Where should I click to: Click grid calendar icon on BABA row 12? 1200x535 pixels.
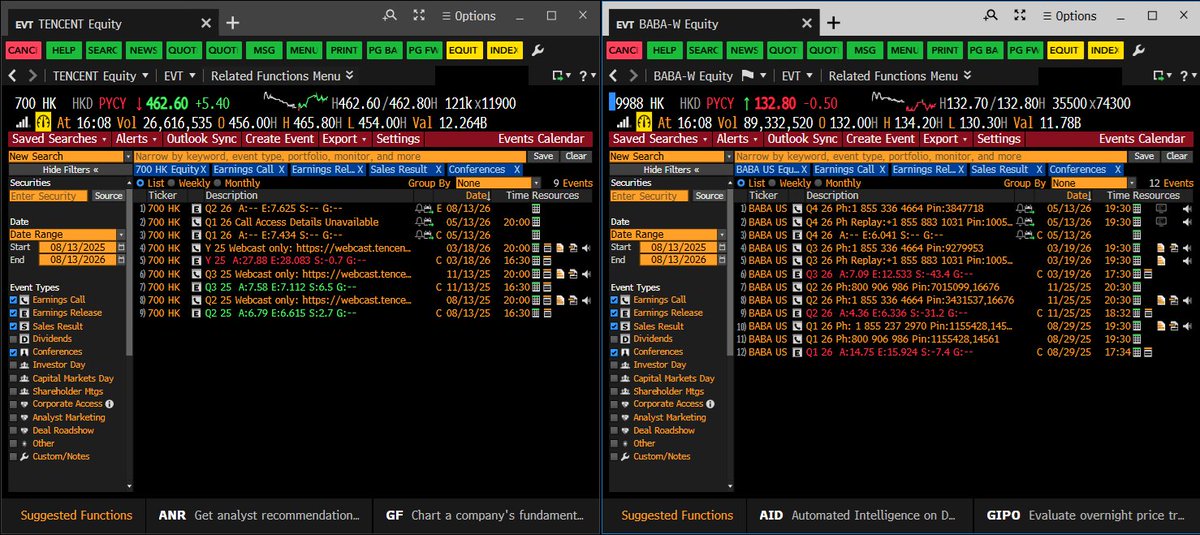[x=1137, y=351]
